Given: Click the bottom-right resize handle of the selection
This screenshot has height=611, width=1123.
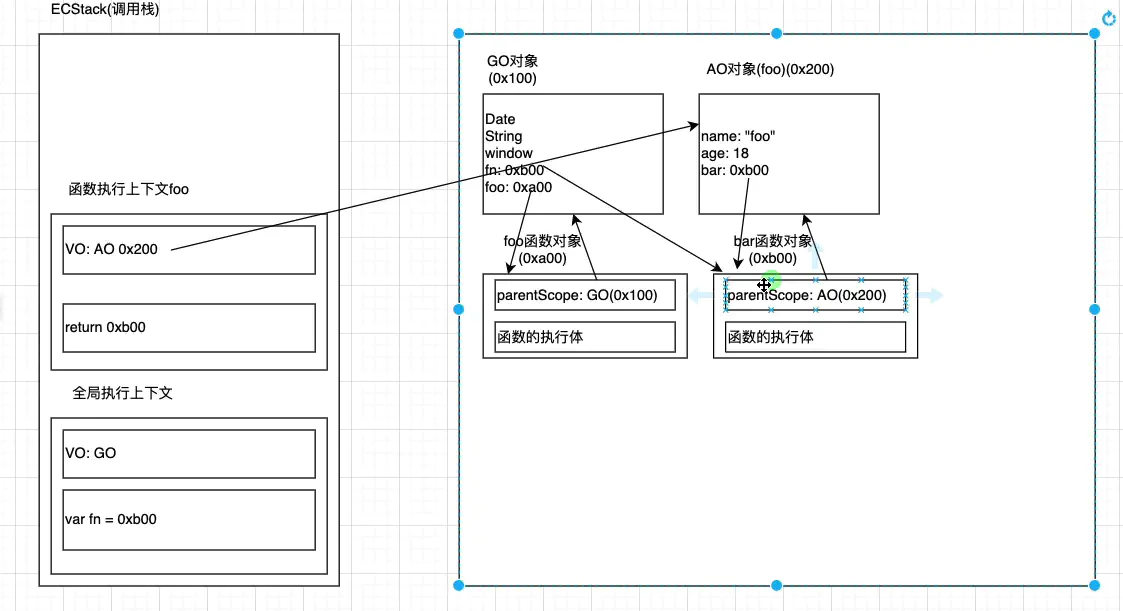Looking at the screenshot, I should click(x=1094, y=585).
